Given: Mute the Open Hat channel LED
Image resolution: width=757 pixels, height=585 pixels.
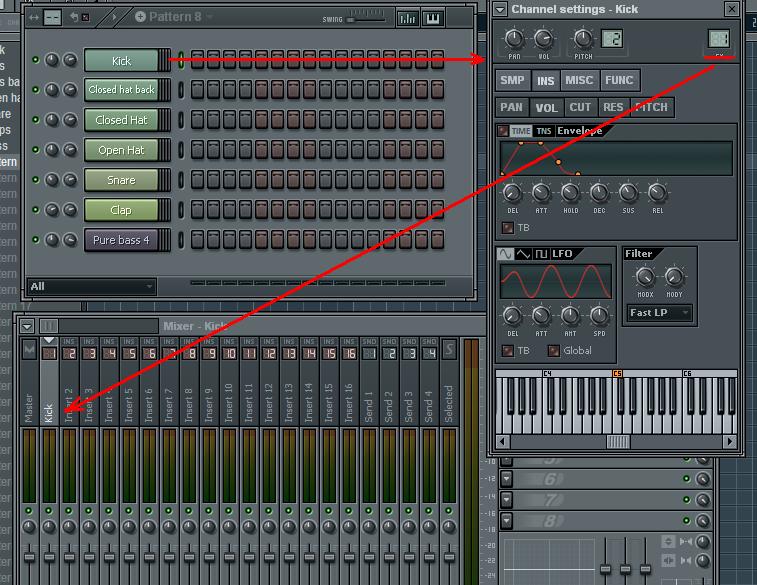Looking at the screenshot, I should click(35, 150).
